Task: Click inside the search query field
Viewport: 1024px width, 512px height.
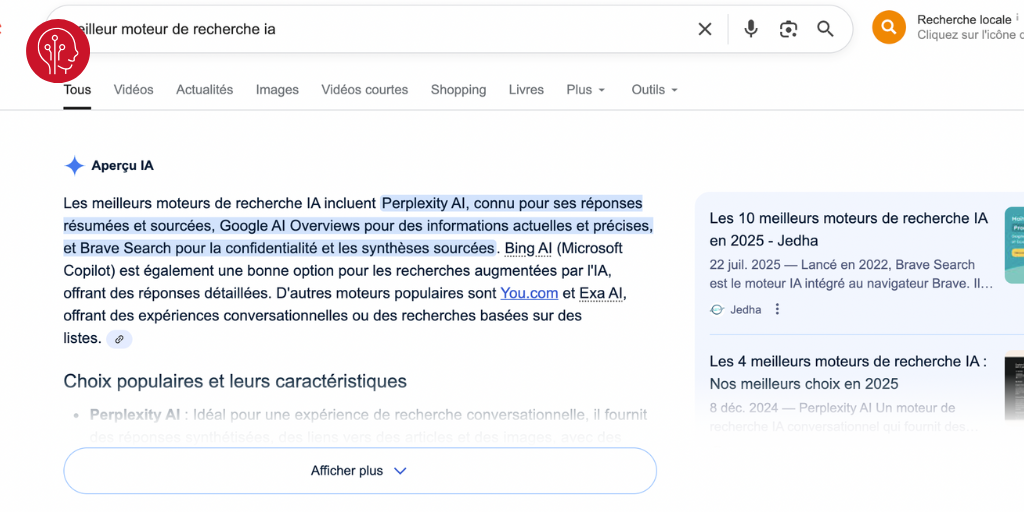Action: point(400,29)
